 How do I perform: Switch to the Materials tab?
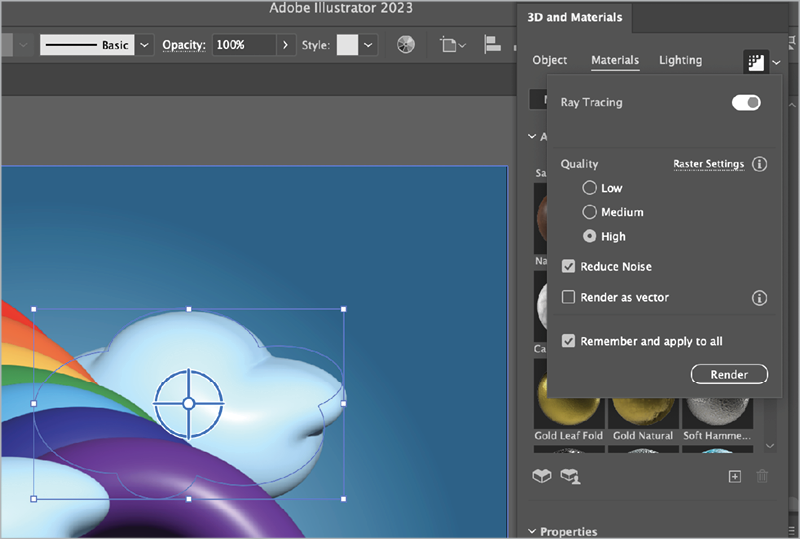point(615,60)
